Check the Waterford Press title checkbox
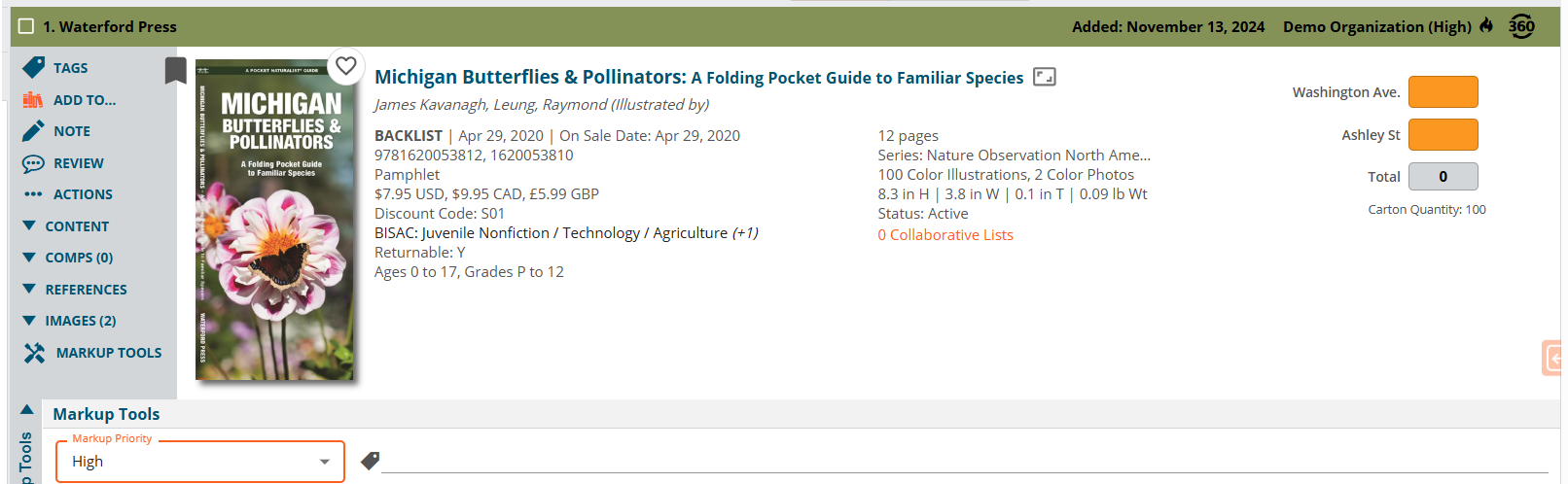The width and height of the screenshot is (1568, 484). click(x=26, y=26)
